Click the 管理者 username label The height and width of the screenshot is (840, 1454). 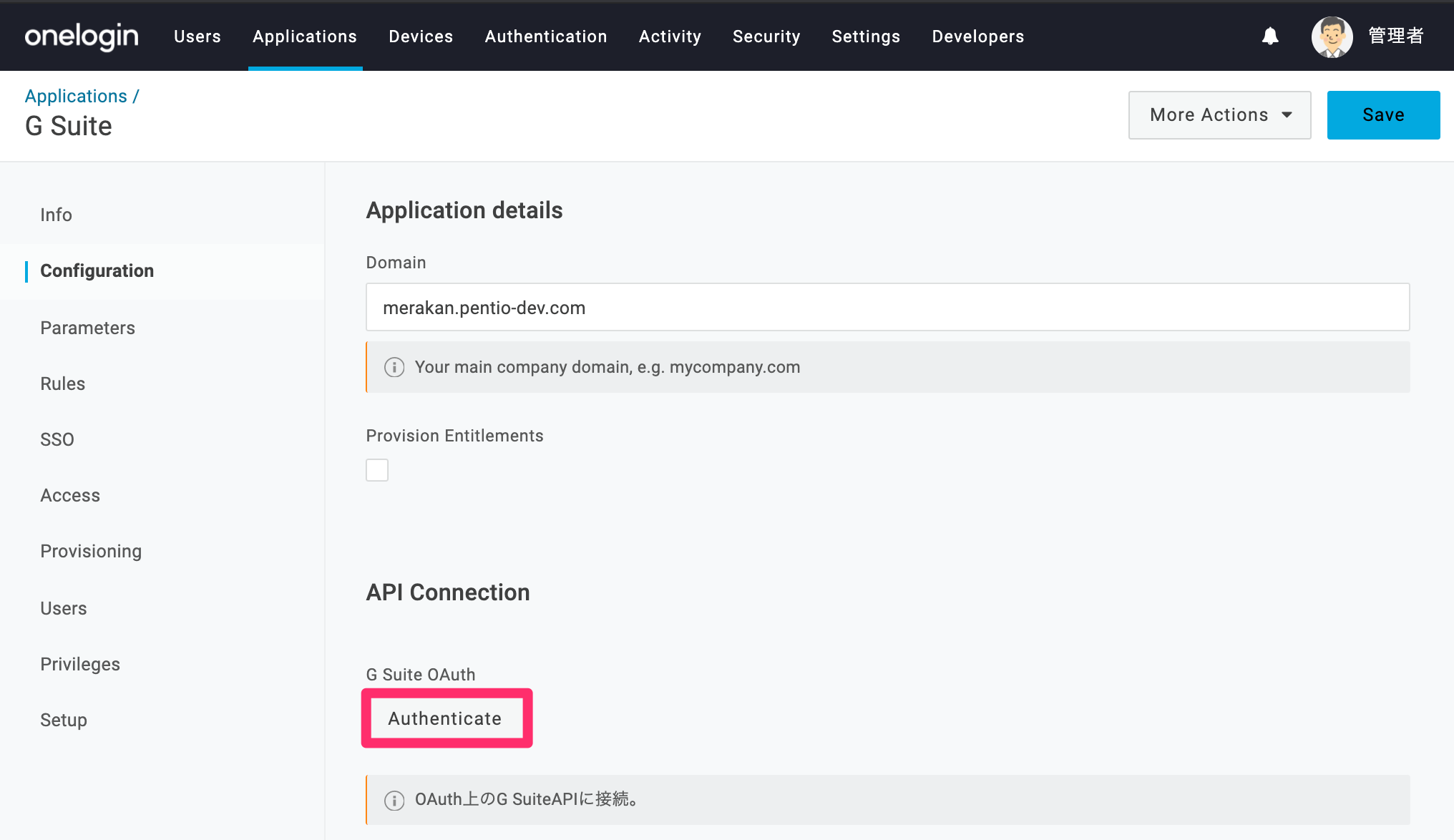[x=1396, y=36]
